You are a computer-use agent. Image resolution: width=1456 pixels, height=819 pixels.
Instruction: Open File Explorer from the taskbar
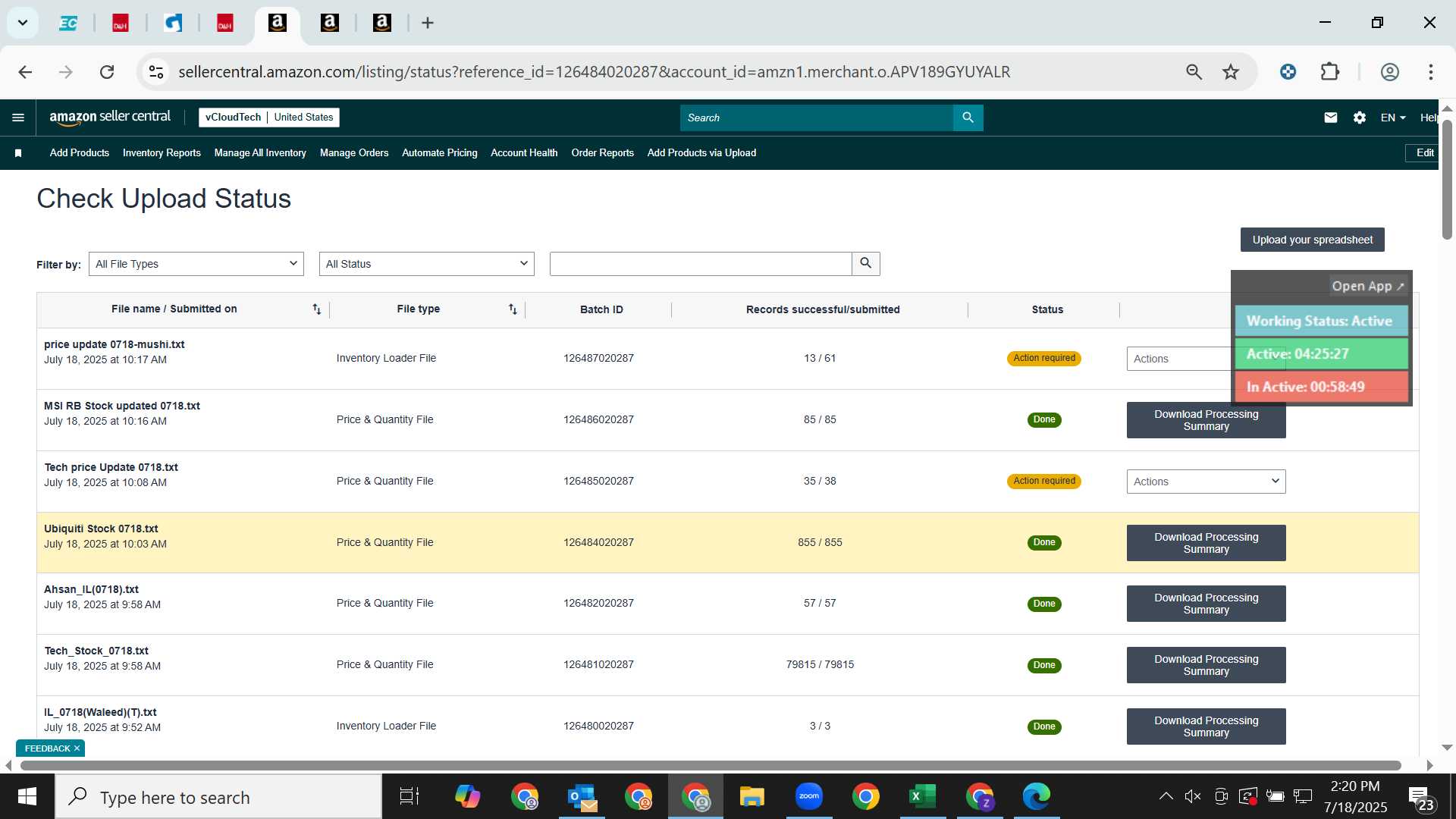point(752,796)
